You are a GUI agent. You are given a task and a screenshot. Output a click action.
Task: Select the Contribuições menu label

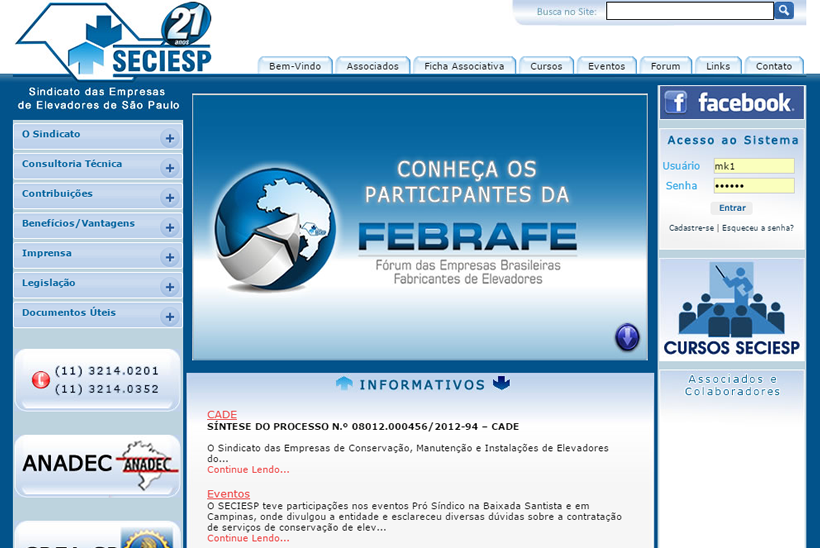click(x=57, y=193)
